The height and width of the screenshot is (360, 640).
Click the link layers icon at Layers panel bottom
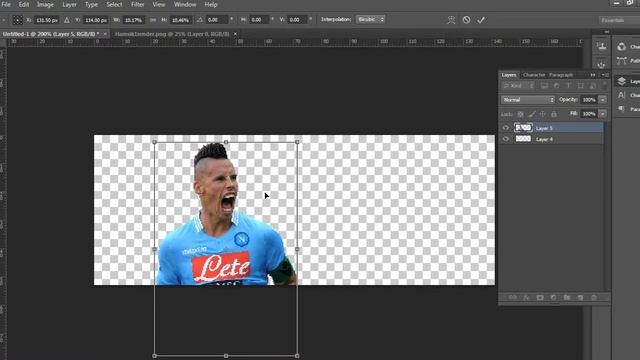point(513,298)
